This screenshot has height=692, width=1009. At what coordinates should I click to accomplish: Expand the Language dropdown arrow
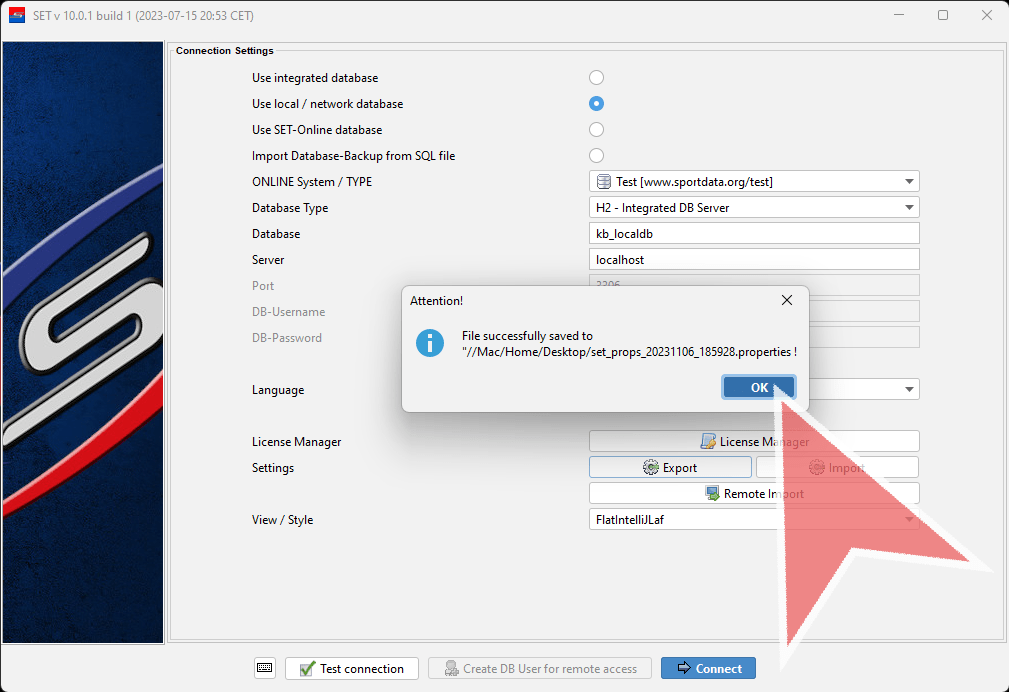click(908, 389)
